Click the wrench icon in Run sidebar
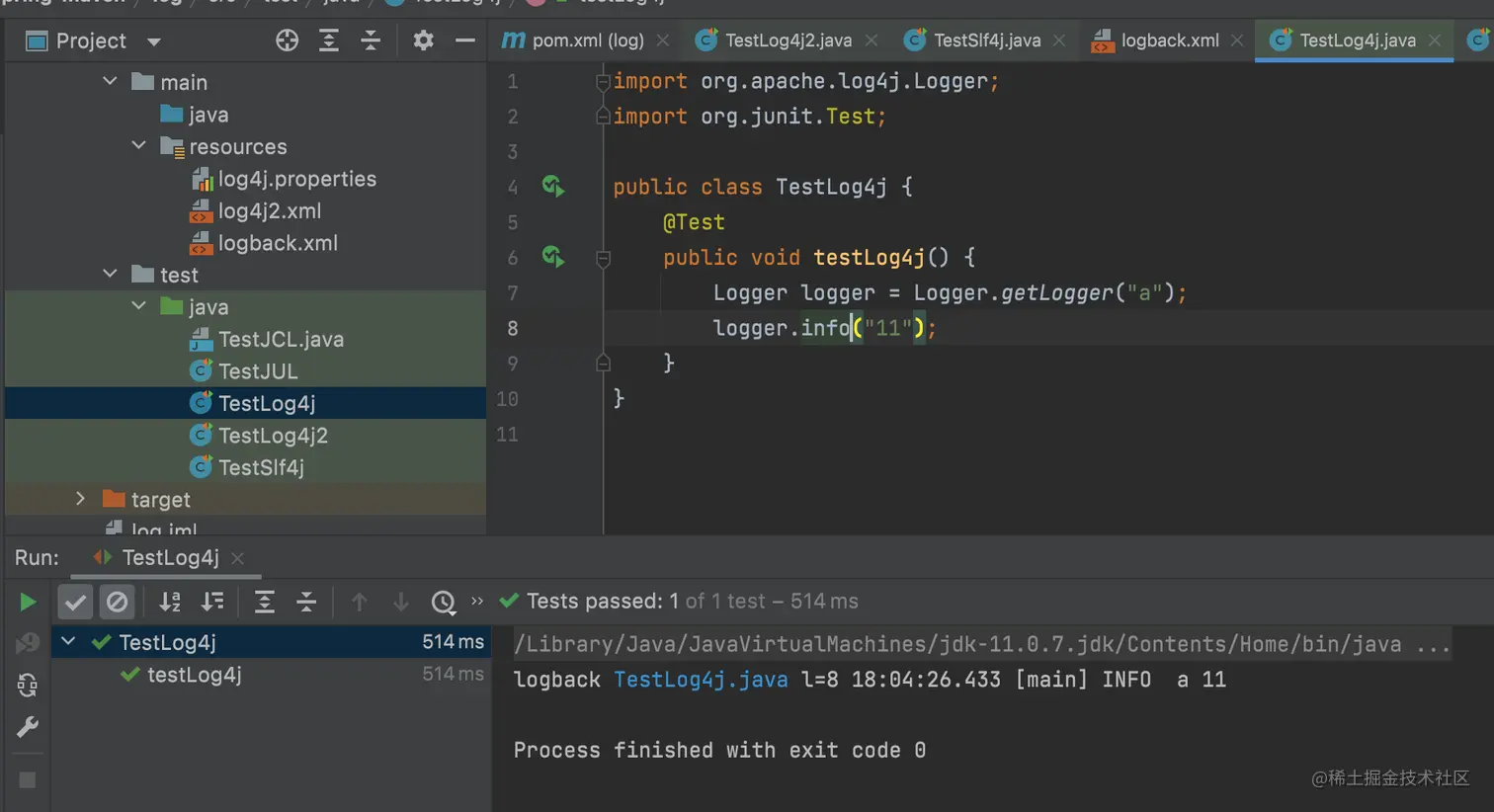The width and height of the screenshot is (1494, 812). (x=28, y=728)
